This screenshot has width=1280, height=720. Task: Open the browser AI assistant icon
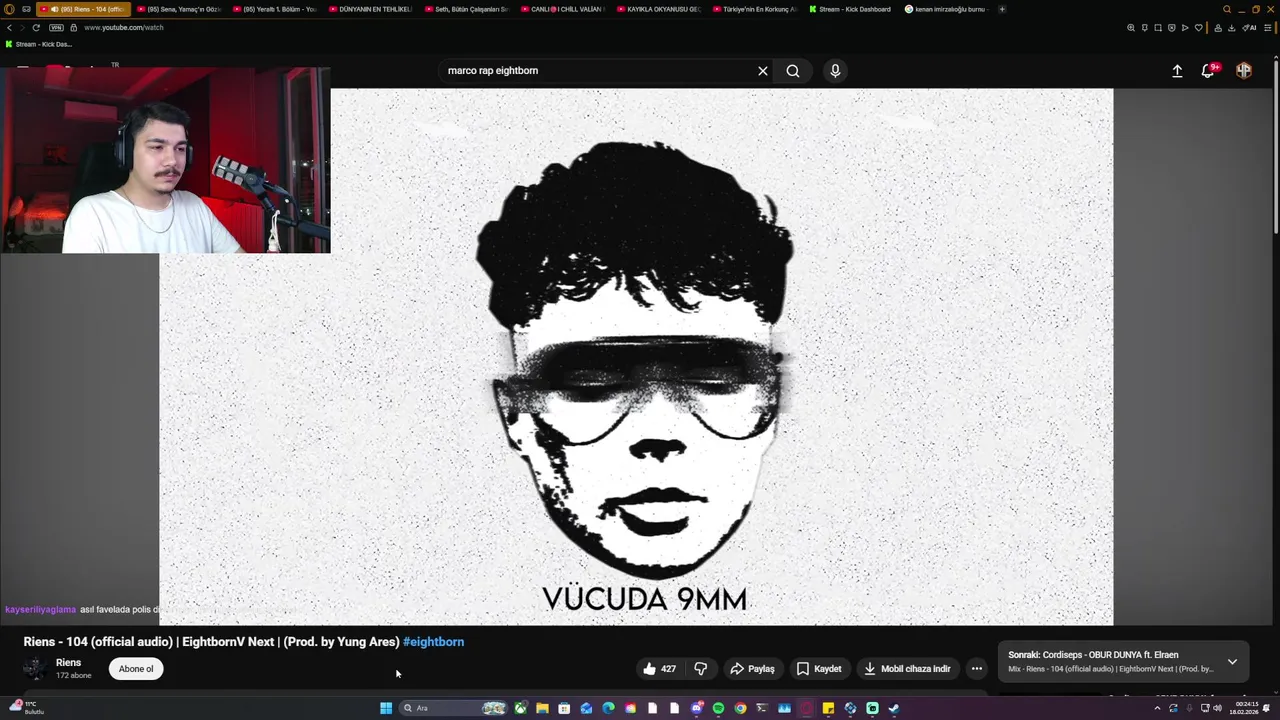coord(1249,28)
